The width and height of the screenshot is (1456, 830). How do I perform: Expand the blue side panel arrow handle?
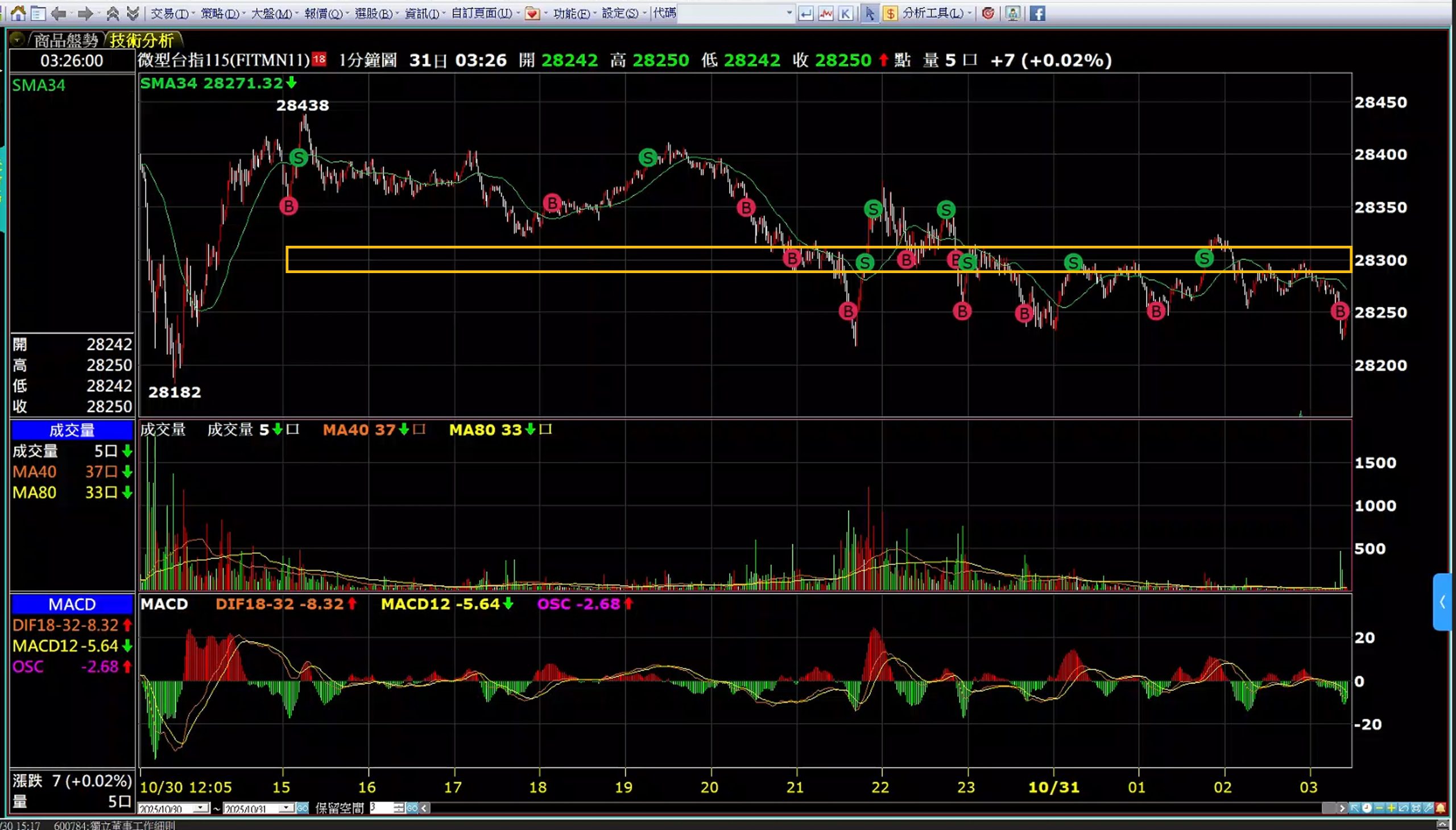point(1442,602)
